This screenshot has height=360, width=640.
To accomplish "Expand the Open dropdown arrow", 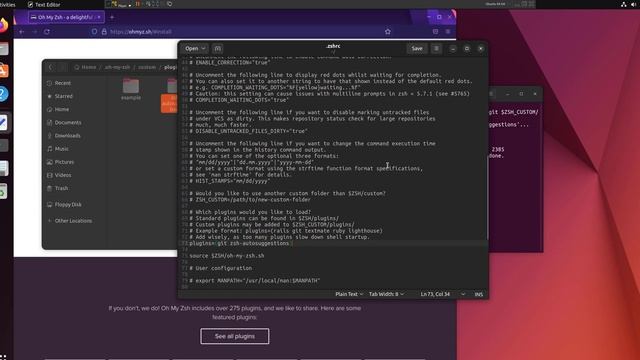I will coord(203,49).
